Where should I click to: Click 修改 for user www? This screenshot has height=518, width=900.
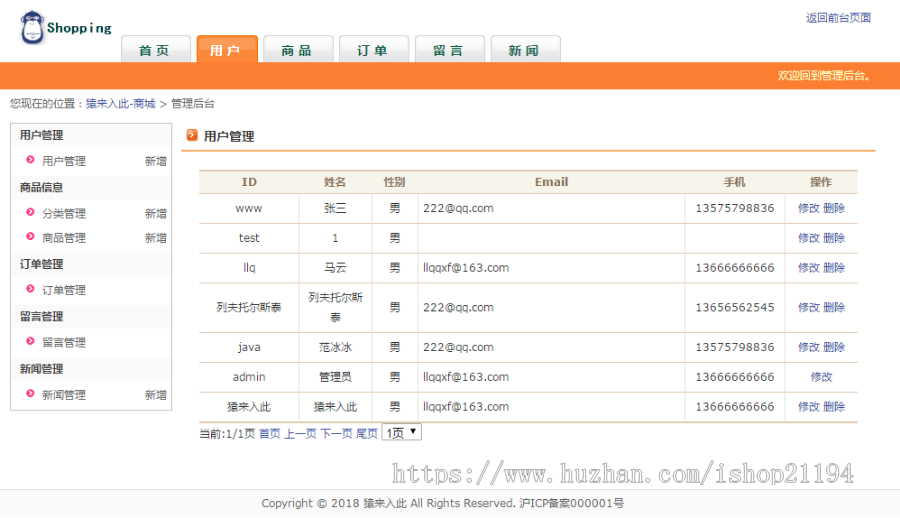[x=809, y=208]
